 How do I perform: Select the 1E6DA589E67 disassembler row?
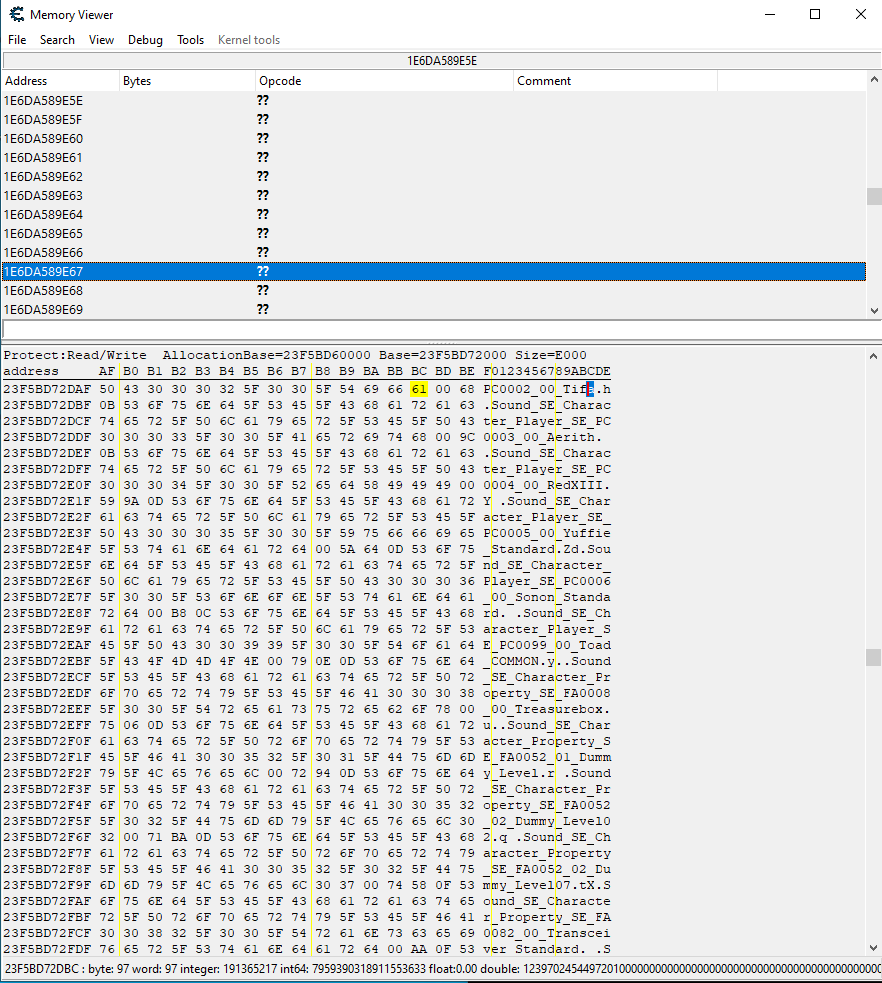click(432, 271)
